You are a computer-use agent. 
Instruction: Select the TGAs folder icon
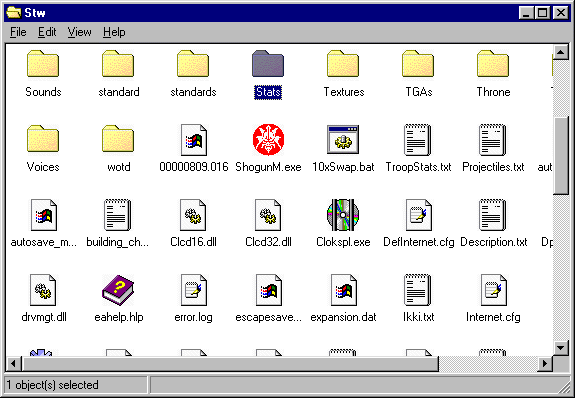(x=418, y=64)
